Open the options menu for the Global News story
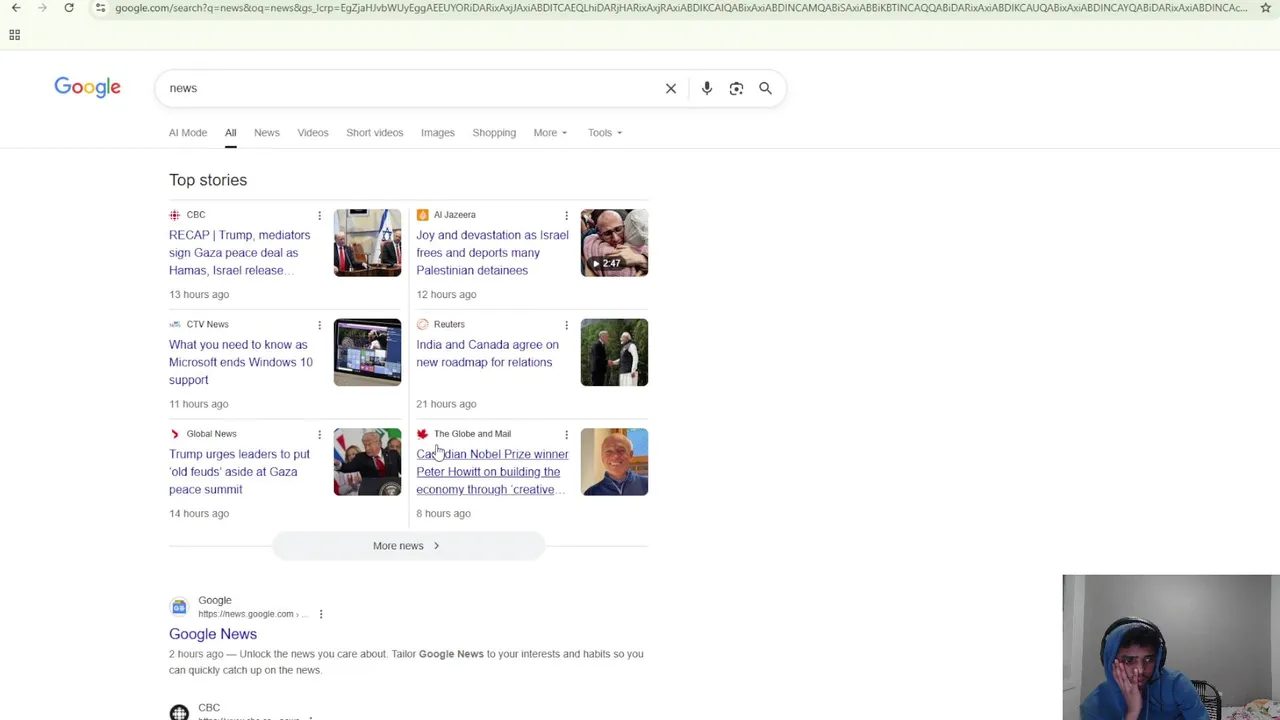This screenshot has height=720, width=1280. click(319, 434)
